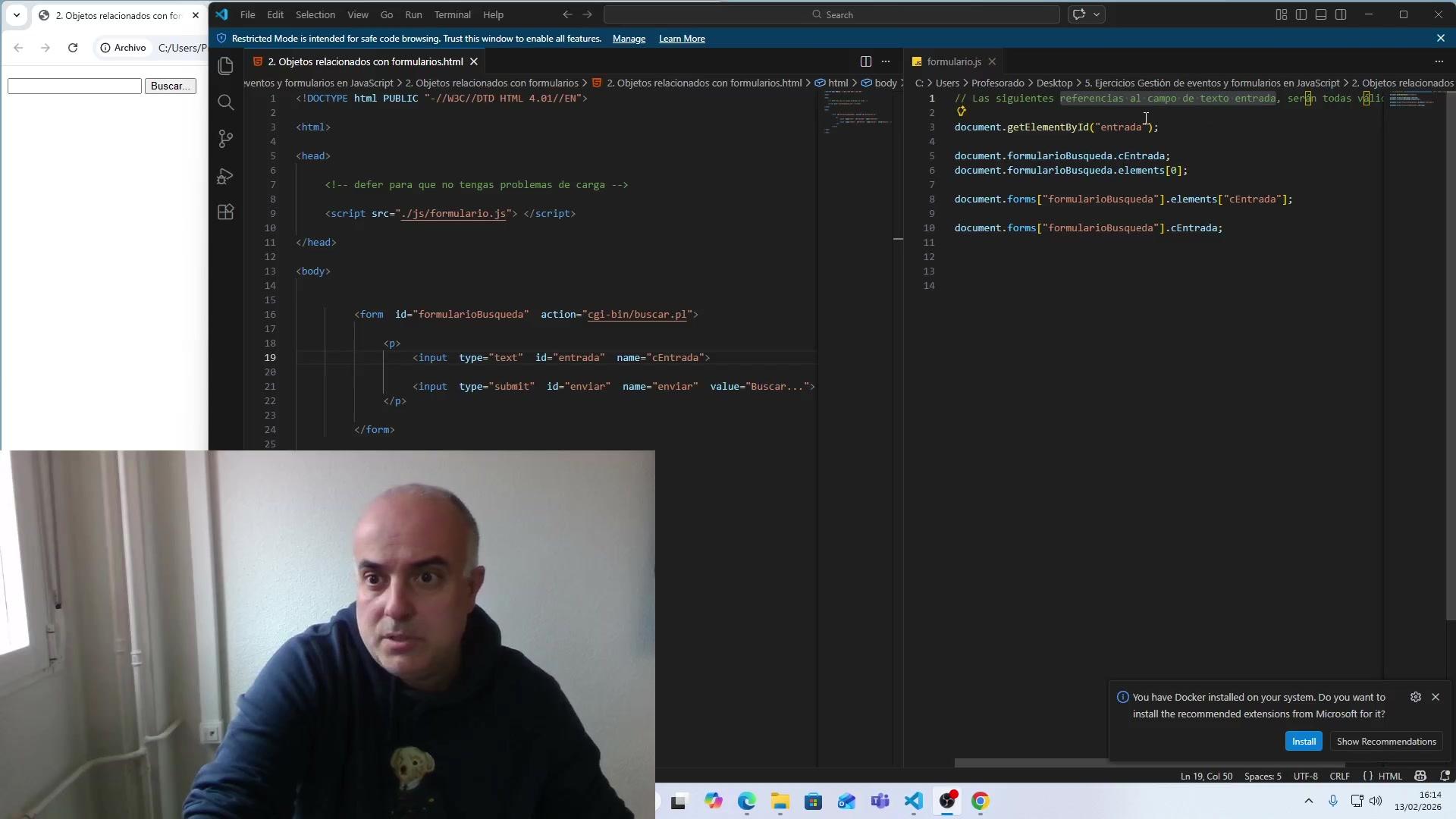Expand the Copilot chat dropdown arrow
Screen dimensions: 1456x819
tap(1097, 14)
